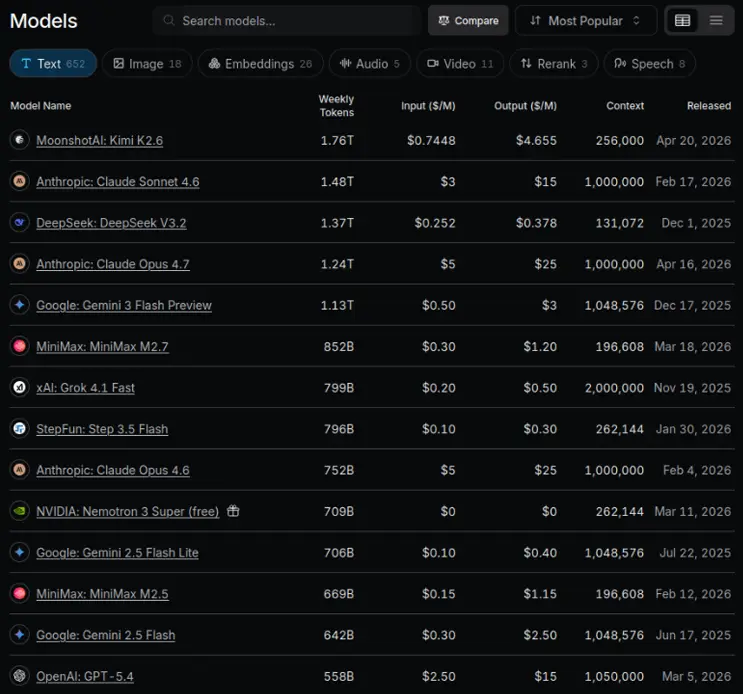Switch to list view layout
The height and width of the screenshot is (694, 743).
[716, 21]
